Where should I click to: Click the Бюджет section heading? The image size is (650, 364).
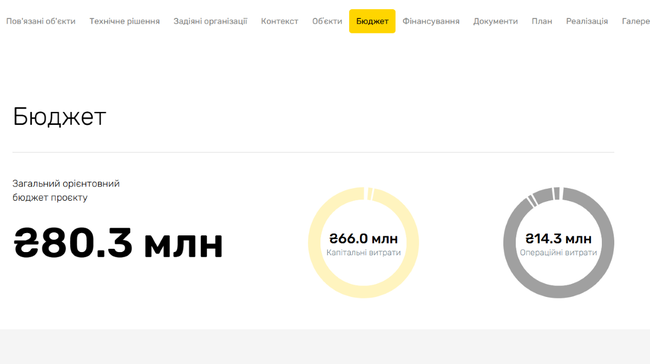pyautogui.click(x=59, y=117)
